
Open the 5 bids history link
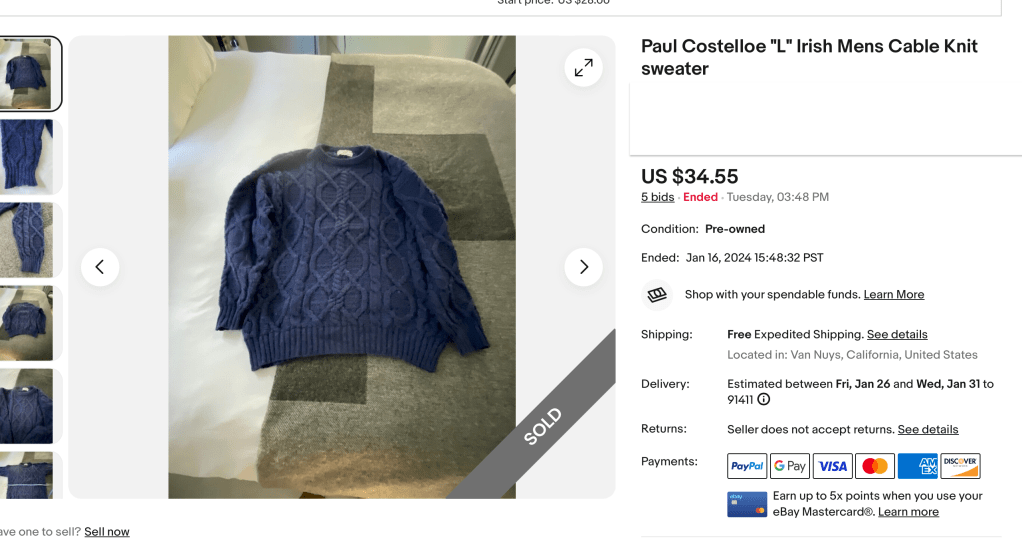pyautogui.click(x=657, y=197)
